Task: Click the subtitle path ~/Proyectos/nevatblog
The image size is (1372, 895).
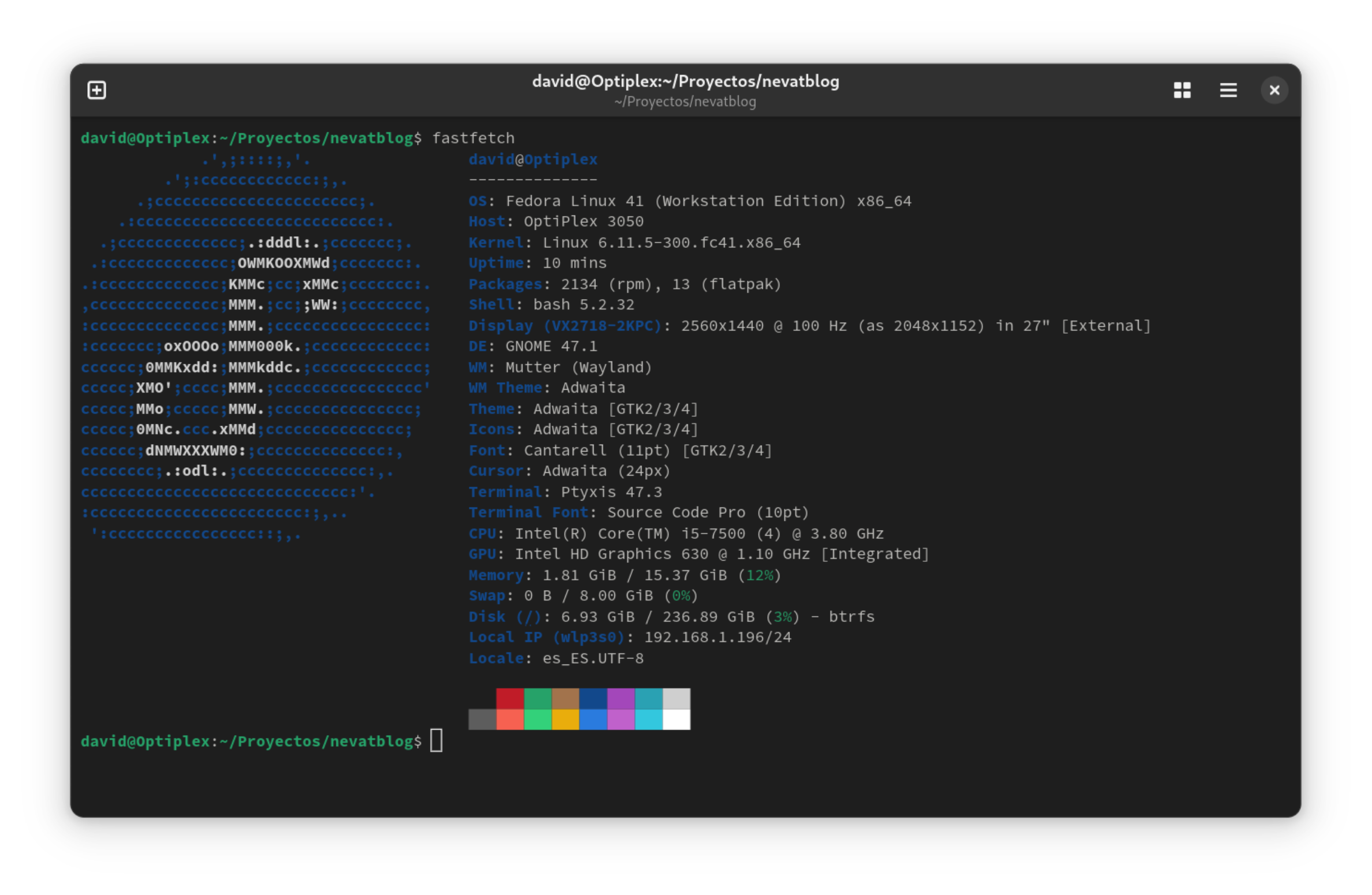Action: click(685, 102)
